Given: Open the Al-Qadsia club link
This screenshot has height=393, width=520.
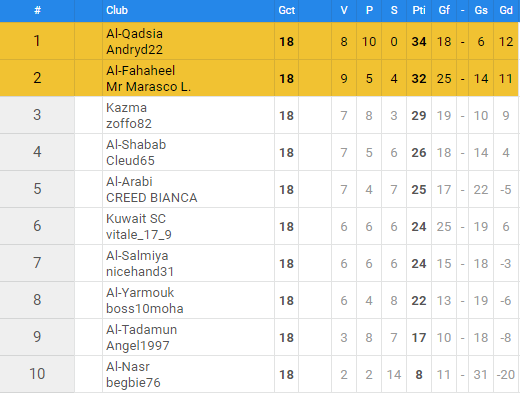Looking at the screenshot, I should coord(134,34).
